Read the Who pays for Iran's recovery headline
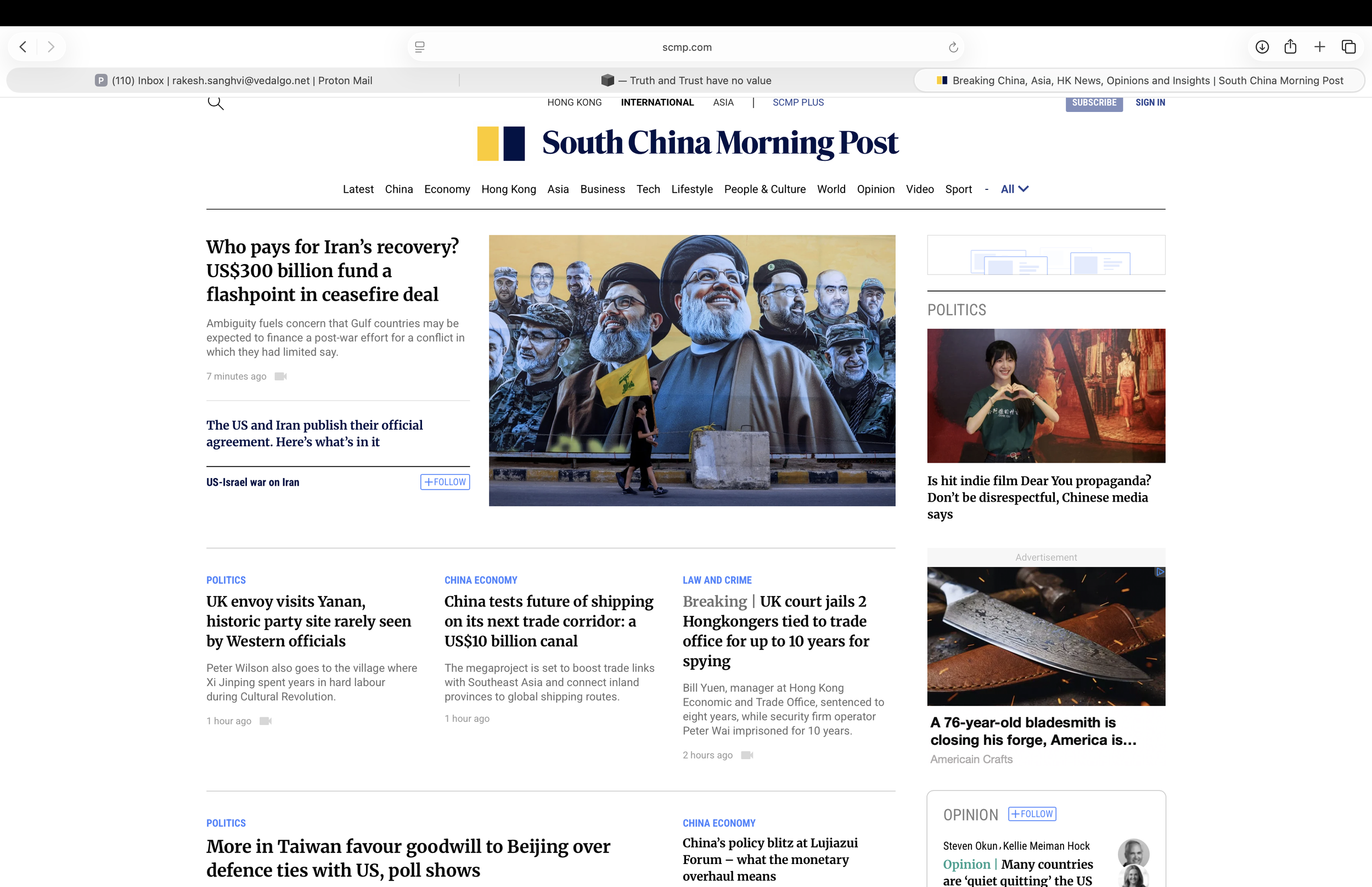Image resolution: width=1372 pixels, height=887 pixels. click(333, 271)
